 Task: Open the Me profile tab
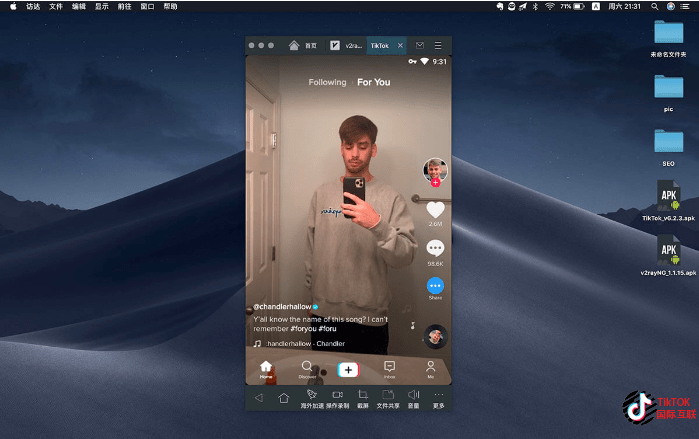[431, 369]
